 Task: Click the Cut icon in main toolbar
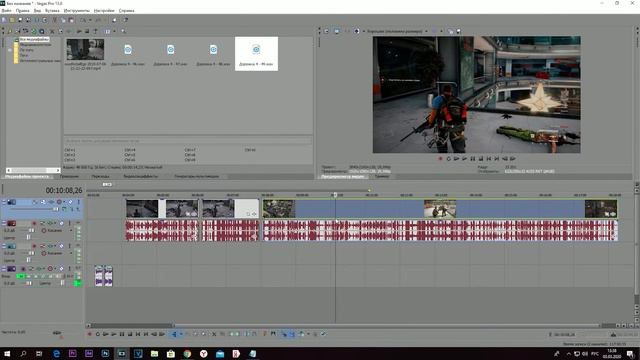point(55,20)
